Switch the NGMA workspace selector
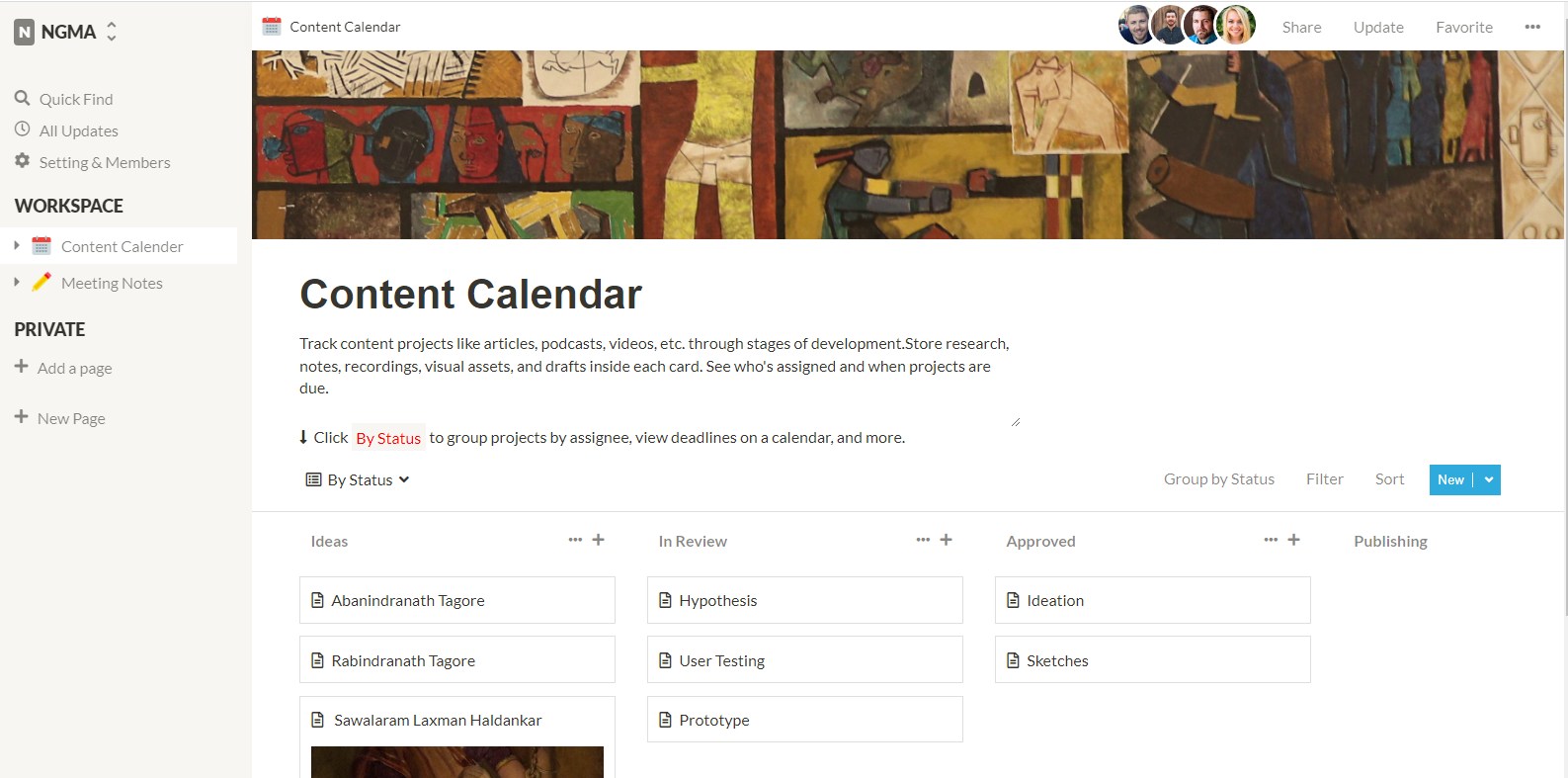 pyautogui.click(x=66, y=32)
